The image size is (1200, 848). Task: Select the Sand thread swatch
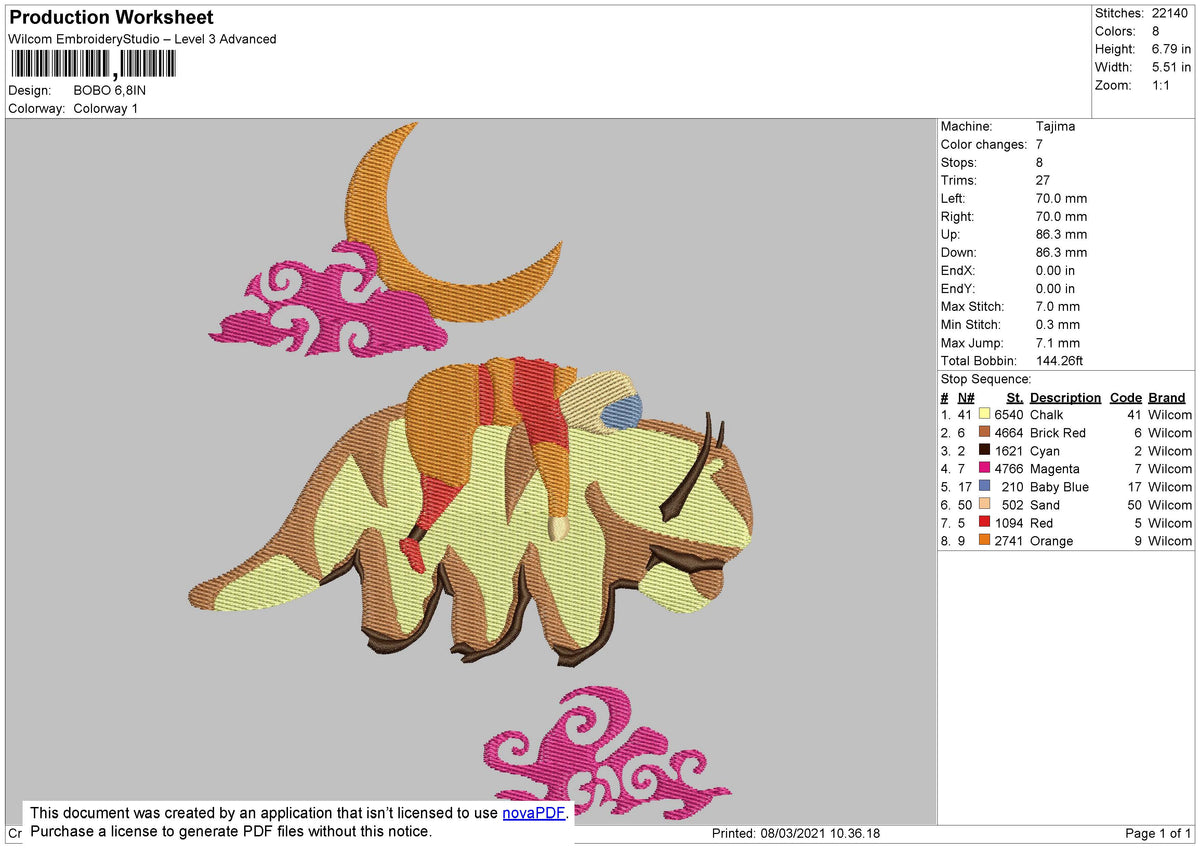[x=986, y=504]
